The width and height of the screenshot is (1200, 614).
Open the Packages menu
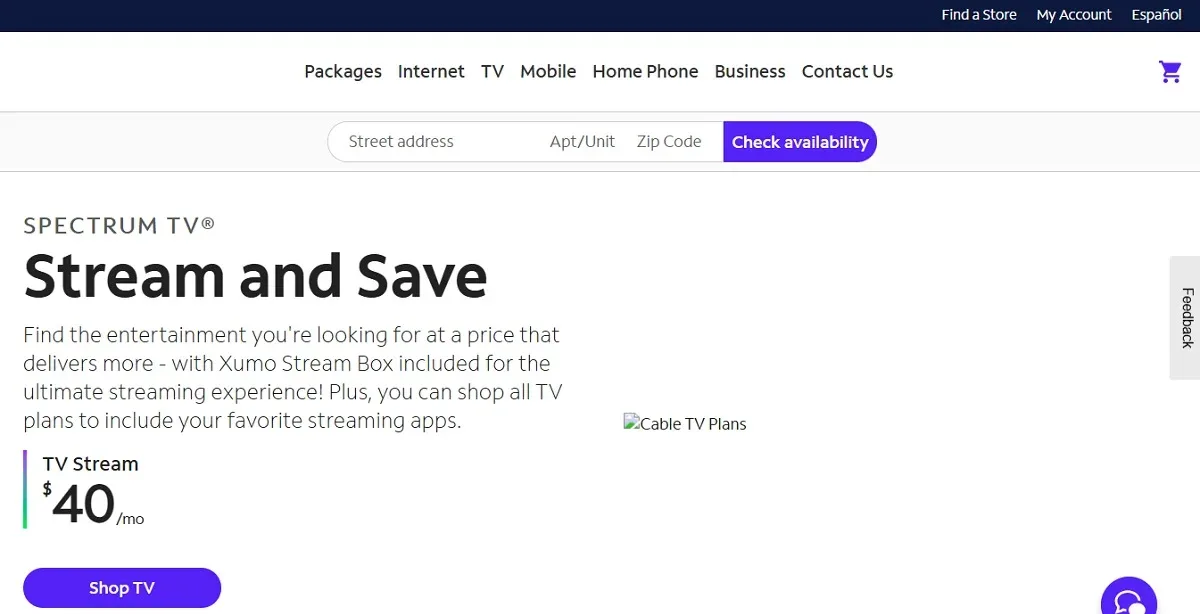click(x=343, y=71)
